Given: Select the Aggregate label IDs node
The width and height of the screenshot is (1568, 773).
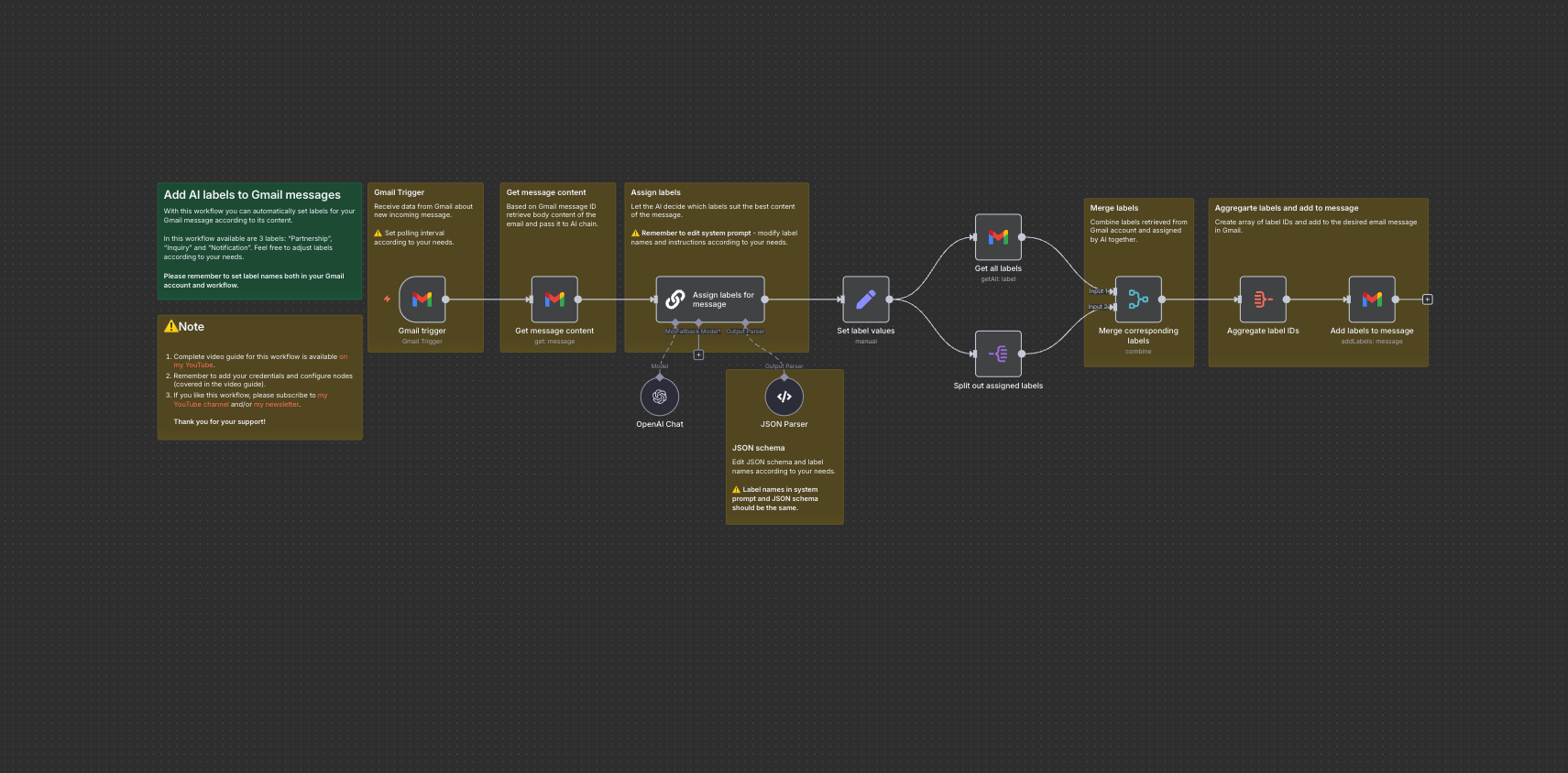Looking at the screenshot, I should [x=1263, y=299].
